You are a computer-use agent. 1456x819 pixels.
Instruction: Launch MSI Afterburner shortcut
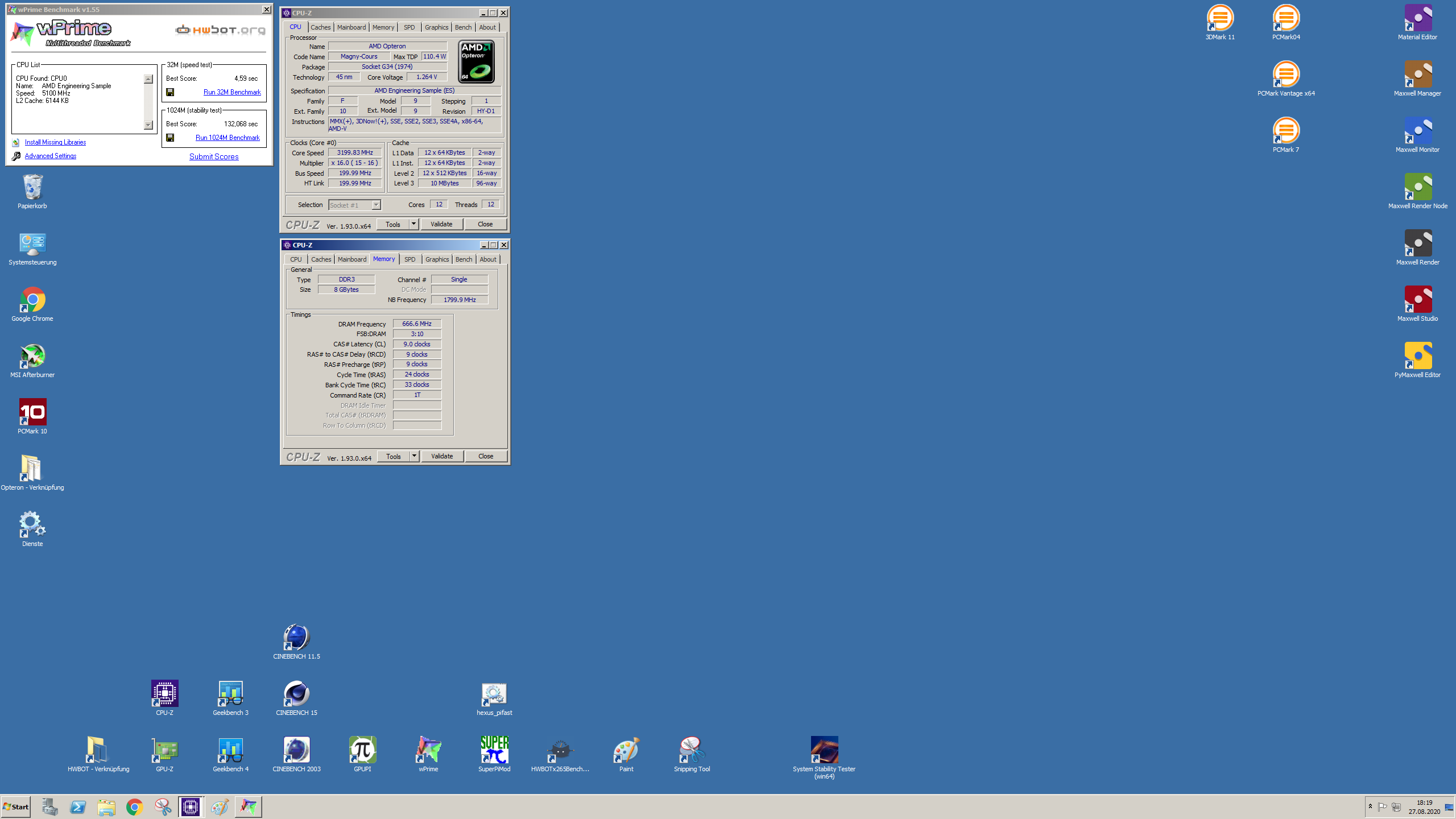[x=32, y=361]
